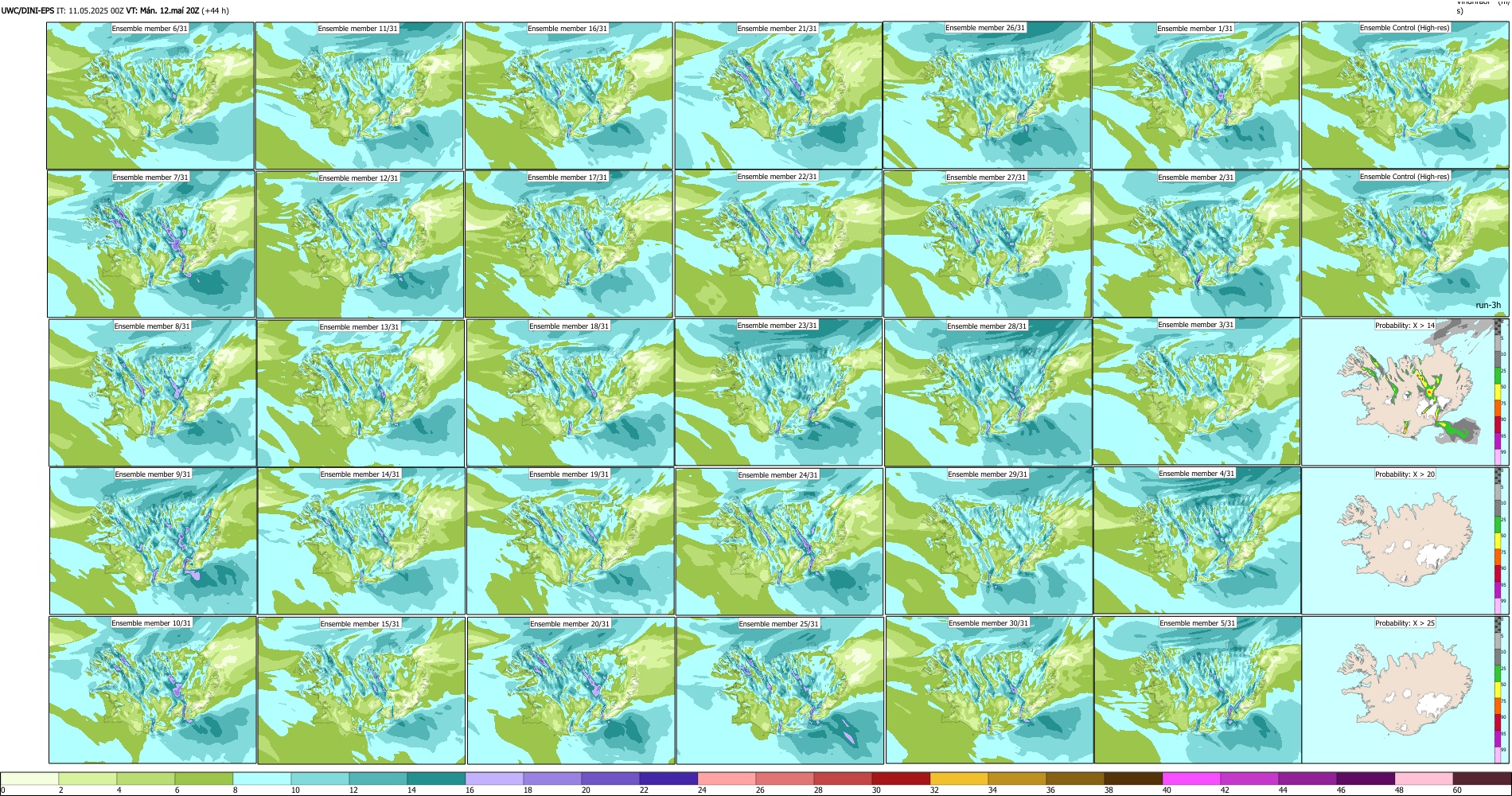Pick the bright magenta 40–42 legend swatch

pos(1191,778)
